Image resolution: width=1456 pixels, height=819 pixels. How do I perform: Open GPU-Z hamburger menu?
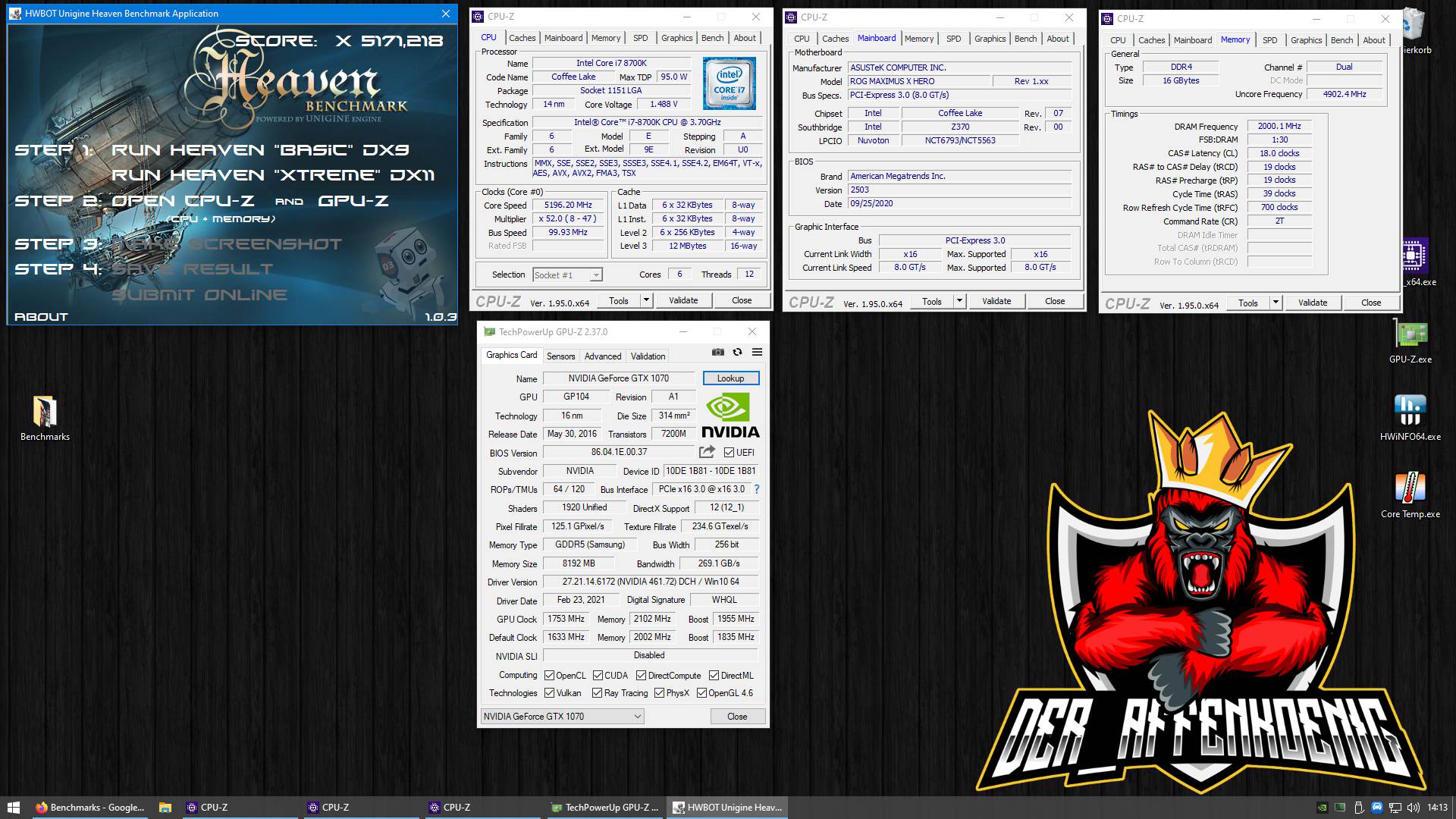point(757,352)
